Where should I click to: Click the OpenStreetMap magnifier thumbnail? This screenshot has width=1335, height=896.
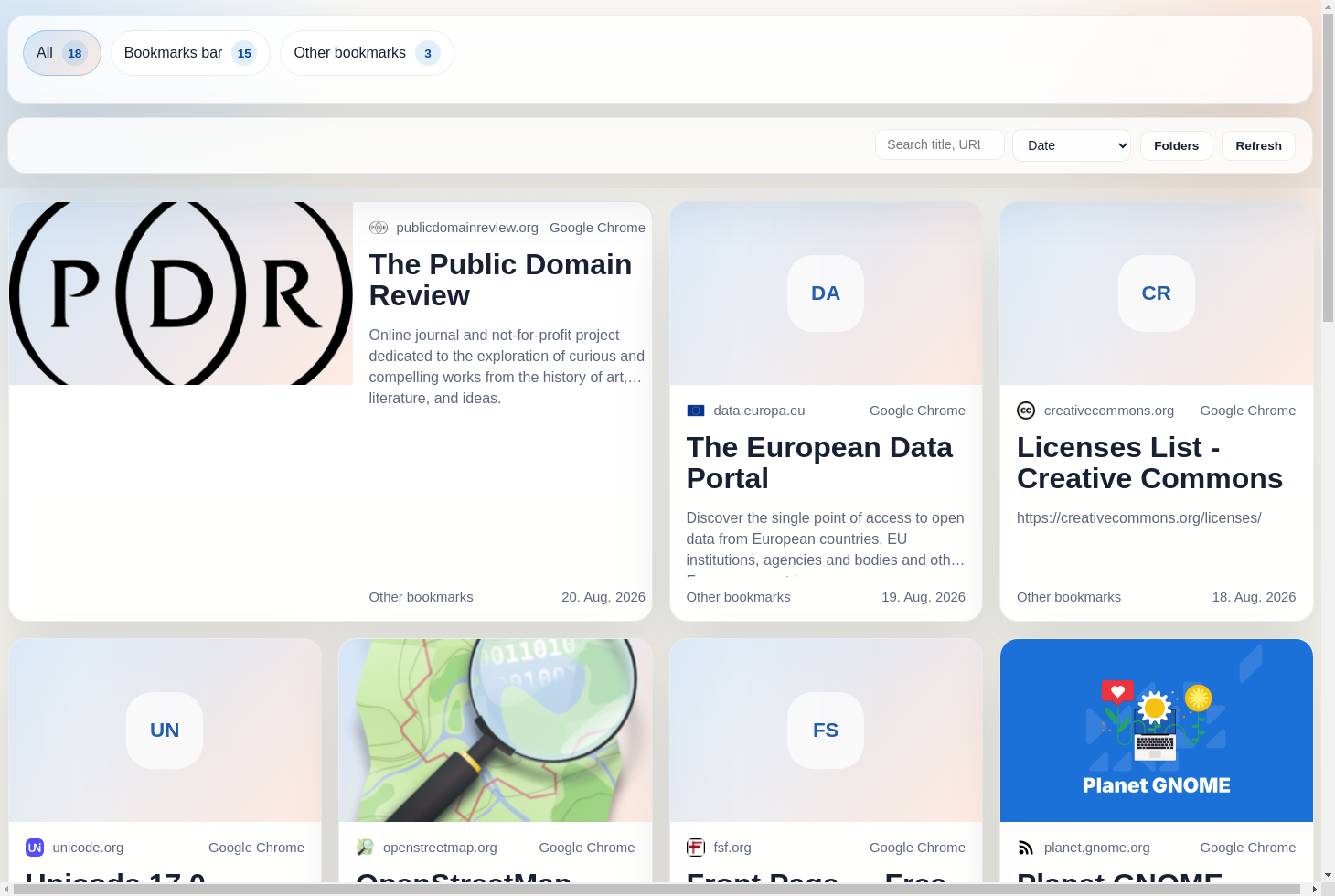click(496, 731)
